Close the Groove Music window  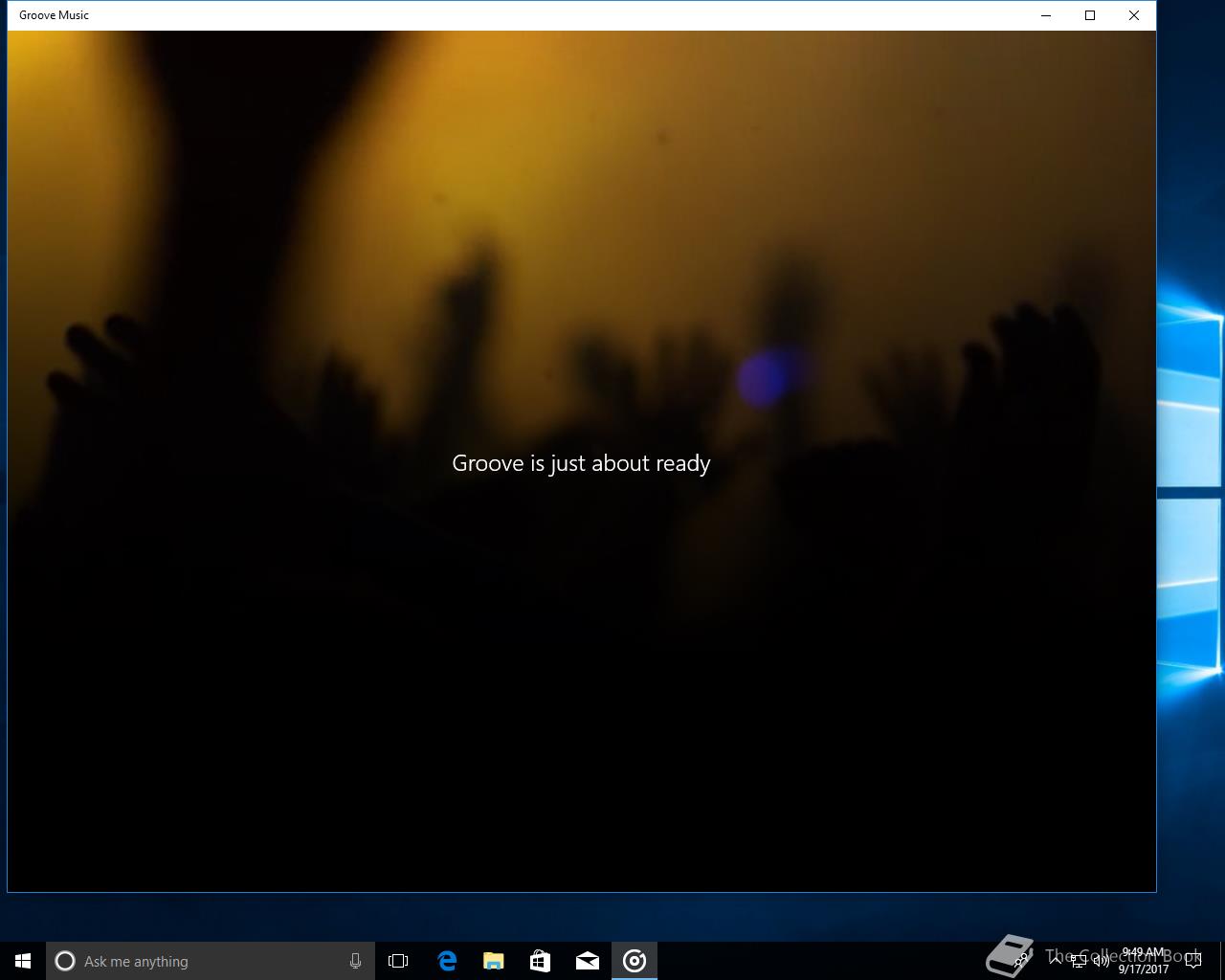(1134, 15)
